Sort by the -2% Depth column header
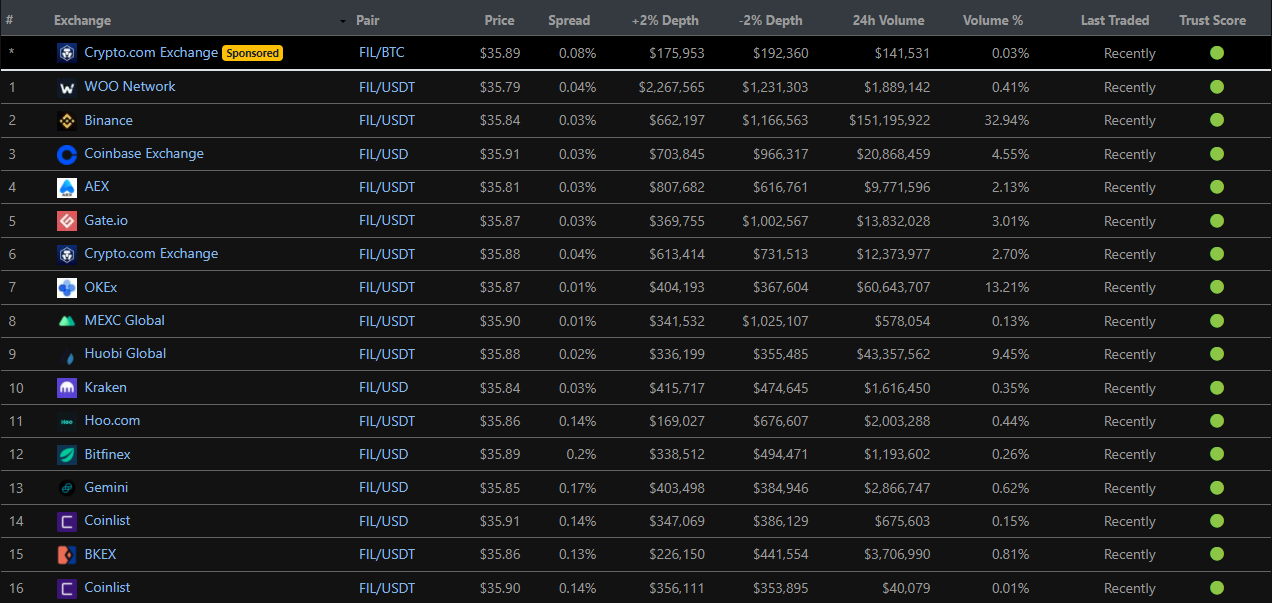 [x=770, y=20]
